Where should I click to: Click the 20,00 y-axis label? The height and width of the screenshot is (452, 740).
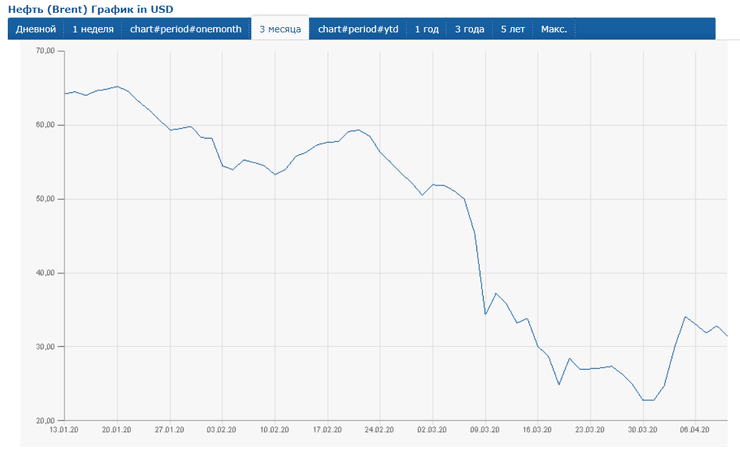click(x=45, y=421)
